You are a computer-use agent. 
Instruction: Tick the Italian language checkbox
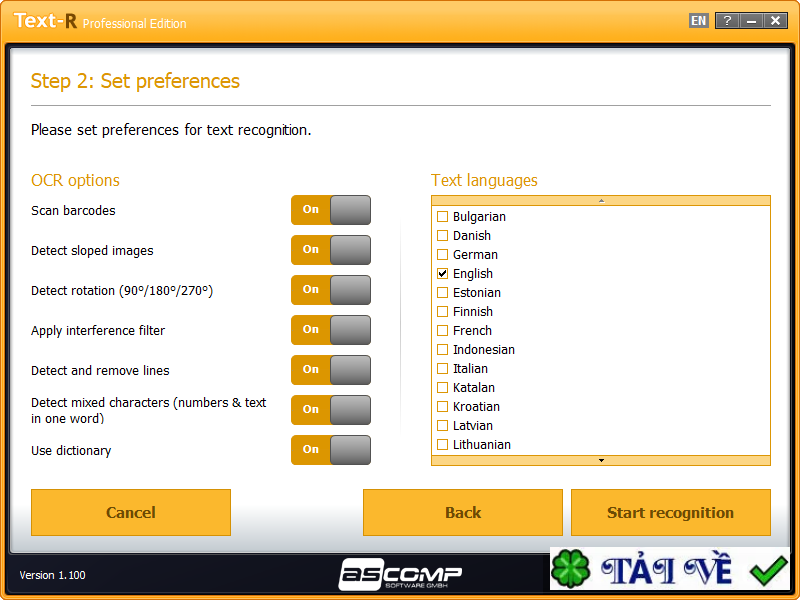click(442, 368)
